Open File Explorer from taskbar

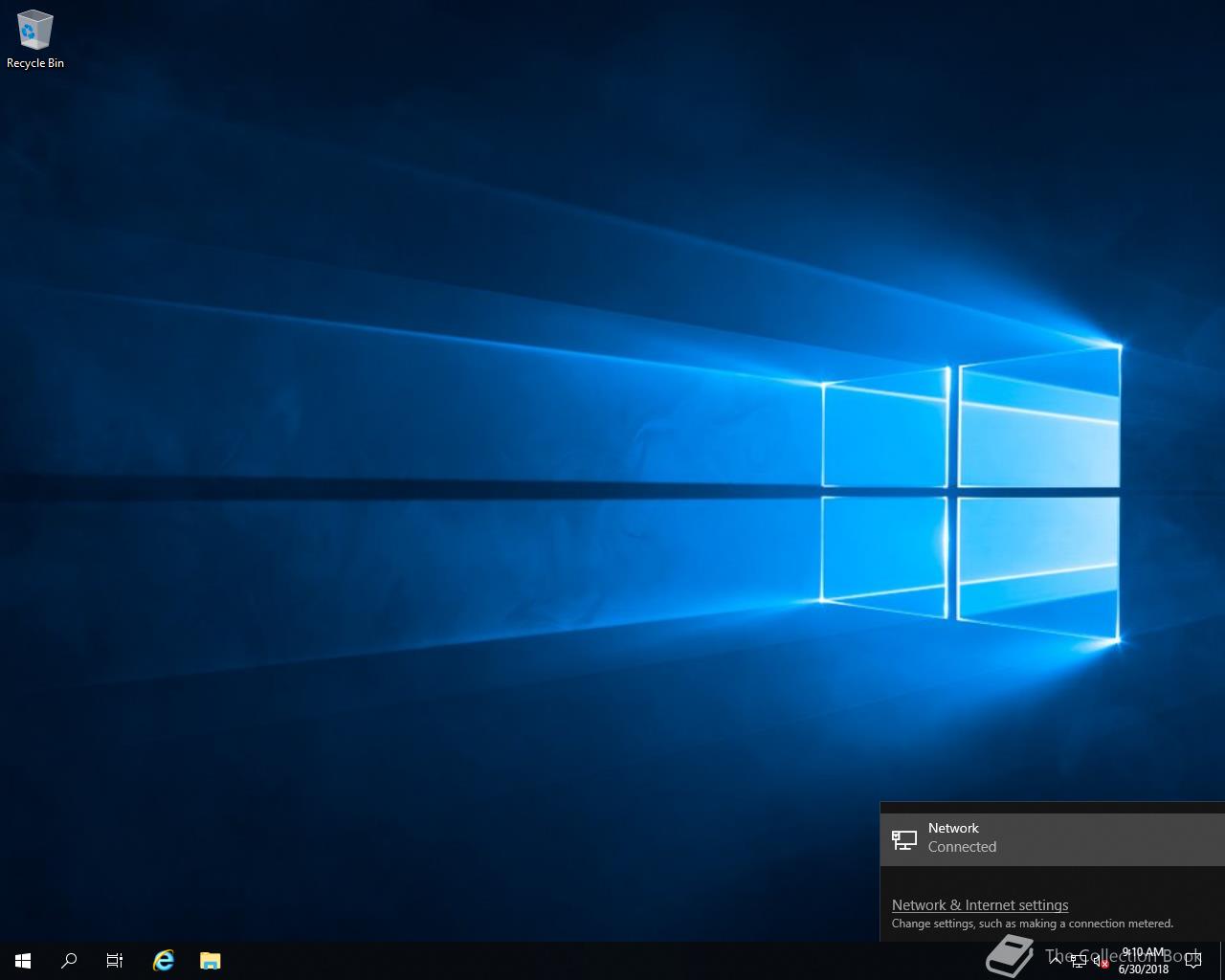211,961
